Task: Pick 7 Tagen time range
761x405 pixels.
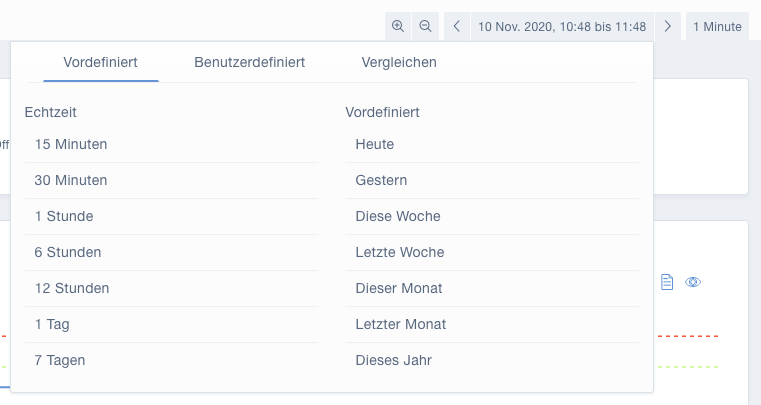Action: point(171,360)
